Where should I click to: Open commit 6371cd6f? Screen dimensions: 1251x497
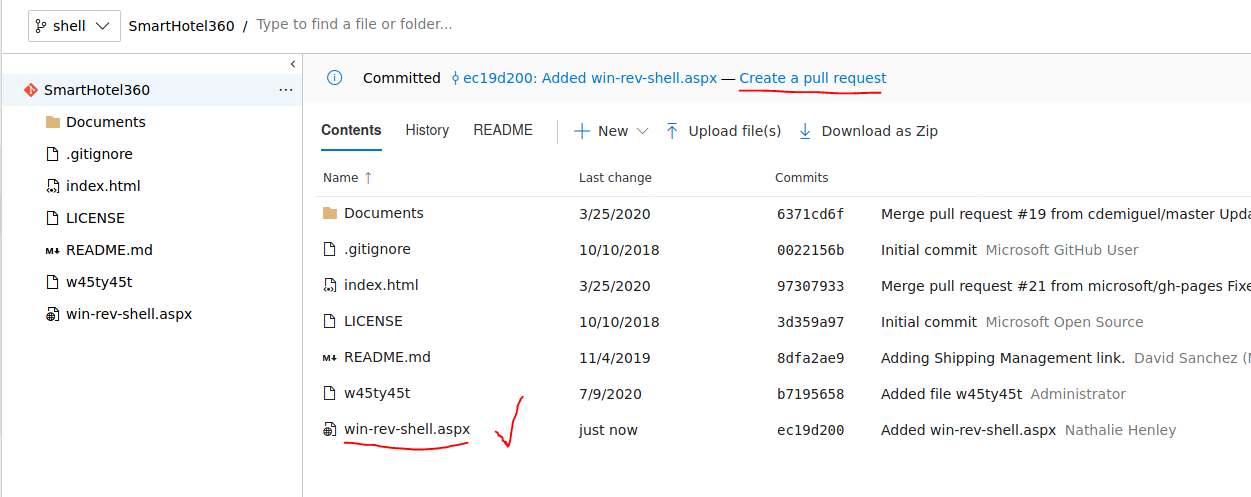[810, 214]
